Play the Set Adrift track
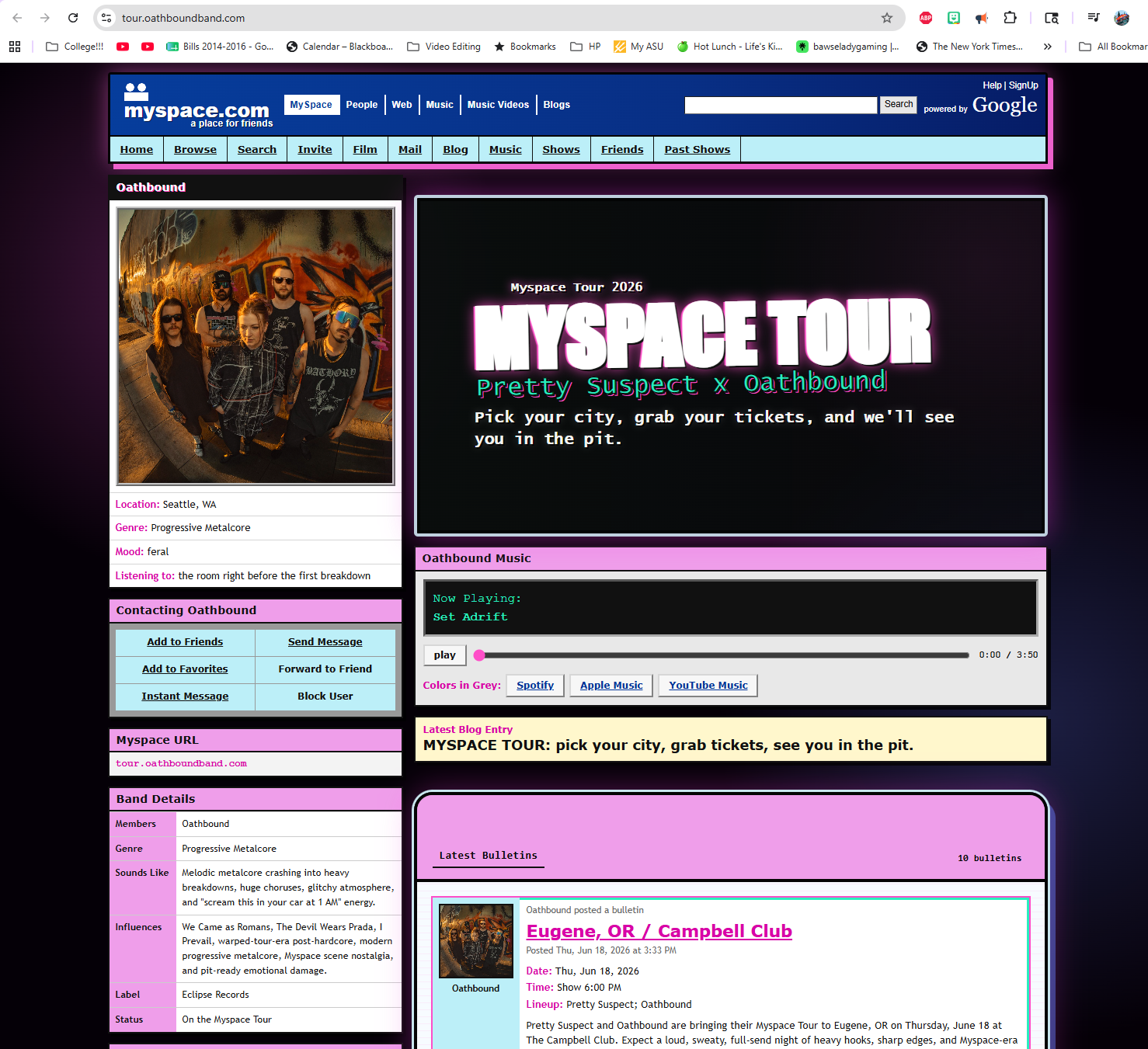 (x=445, y=655)
